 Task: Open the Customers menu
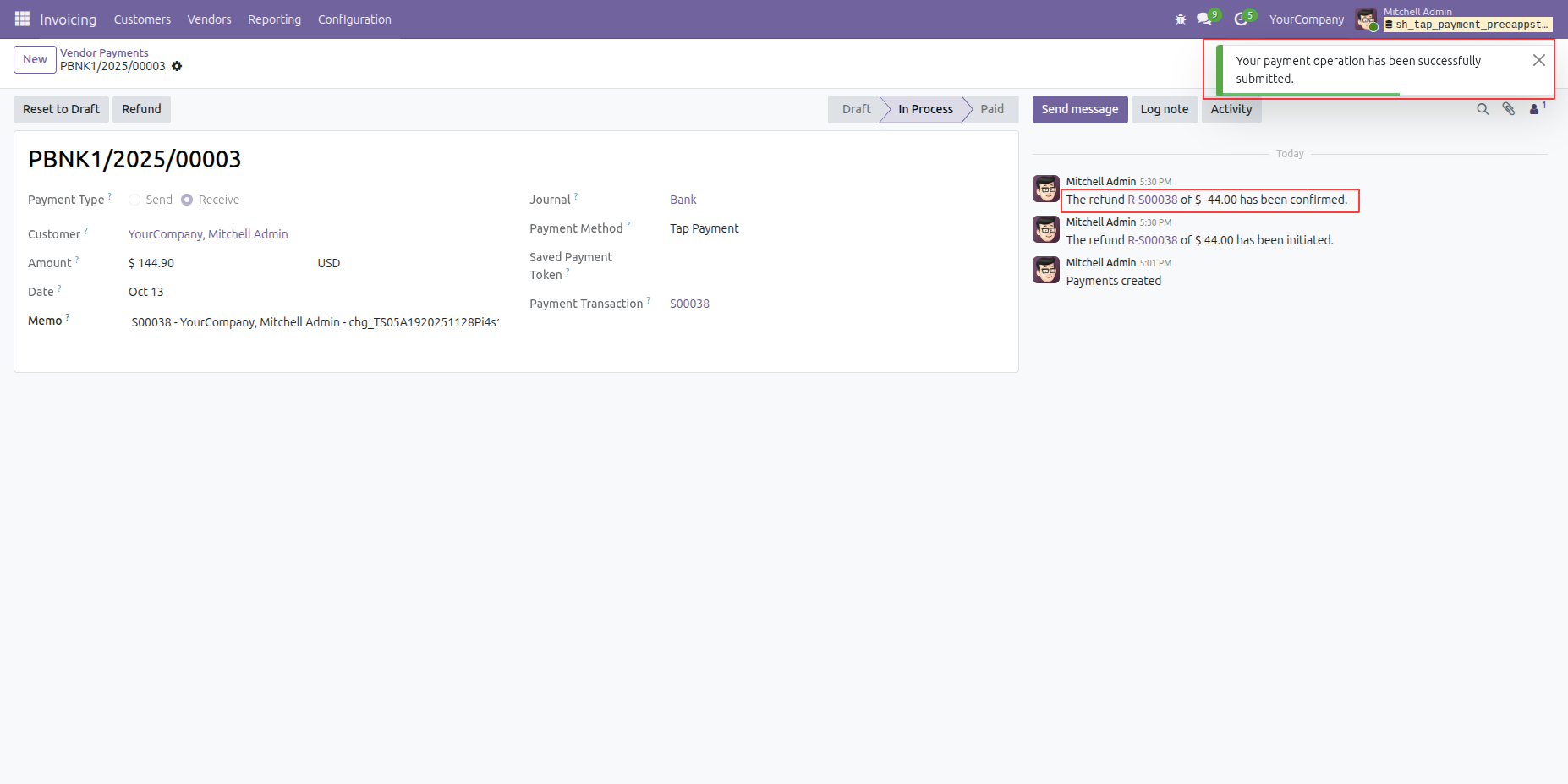pyautogui.click(x=142, y=19)
